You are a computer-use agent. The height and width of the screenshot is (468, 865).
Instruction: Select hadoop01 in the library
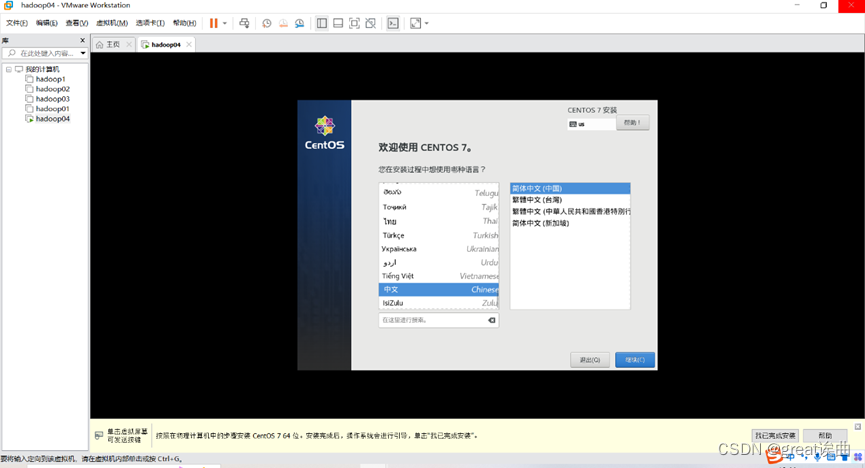point(52,109)
